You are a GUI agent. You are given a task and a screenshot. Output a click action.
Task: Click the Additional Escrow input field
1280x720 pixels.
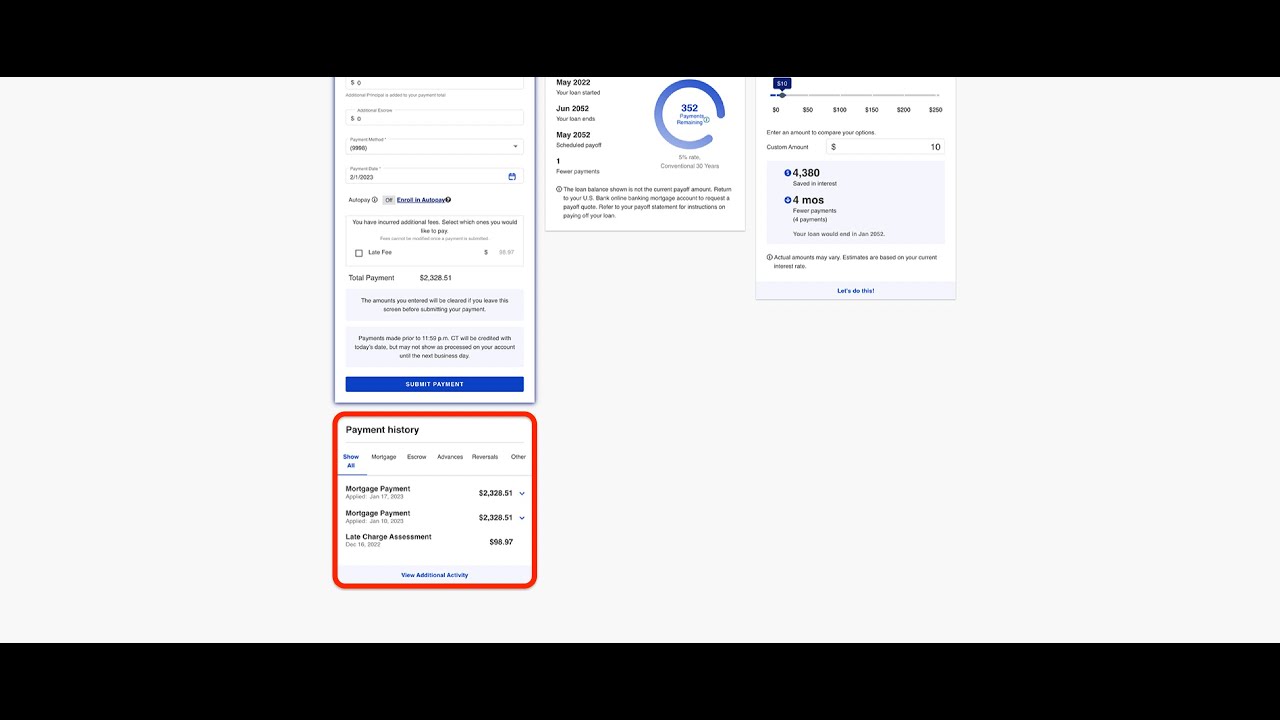pyautogui.click(x=435, y=117)
